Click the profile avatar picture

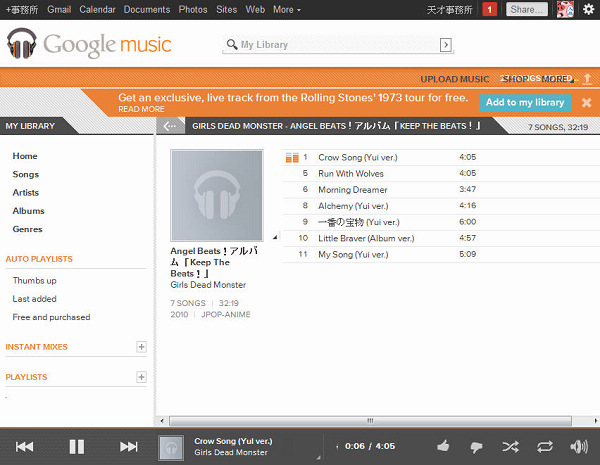point(565,9)
